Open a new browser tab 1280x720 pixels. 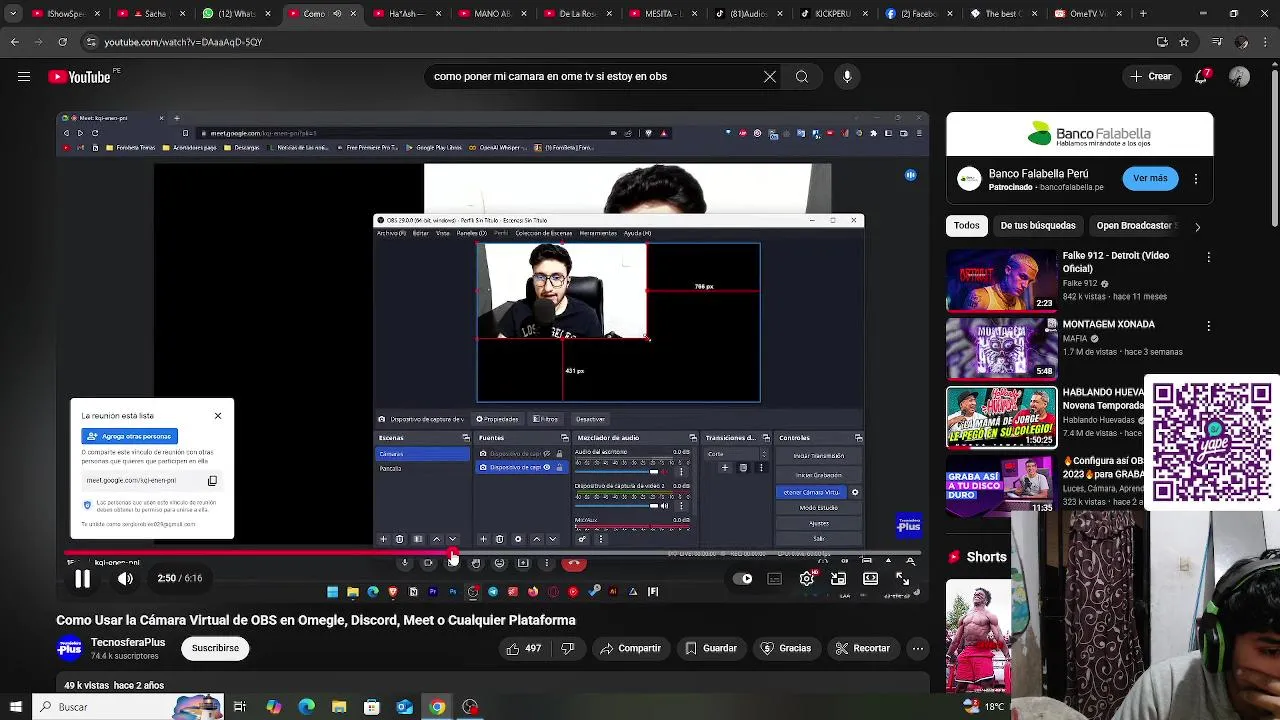pyautogui.click(x=1143, y=14)
